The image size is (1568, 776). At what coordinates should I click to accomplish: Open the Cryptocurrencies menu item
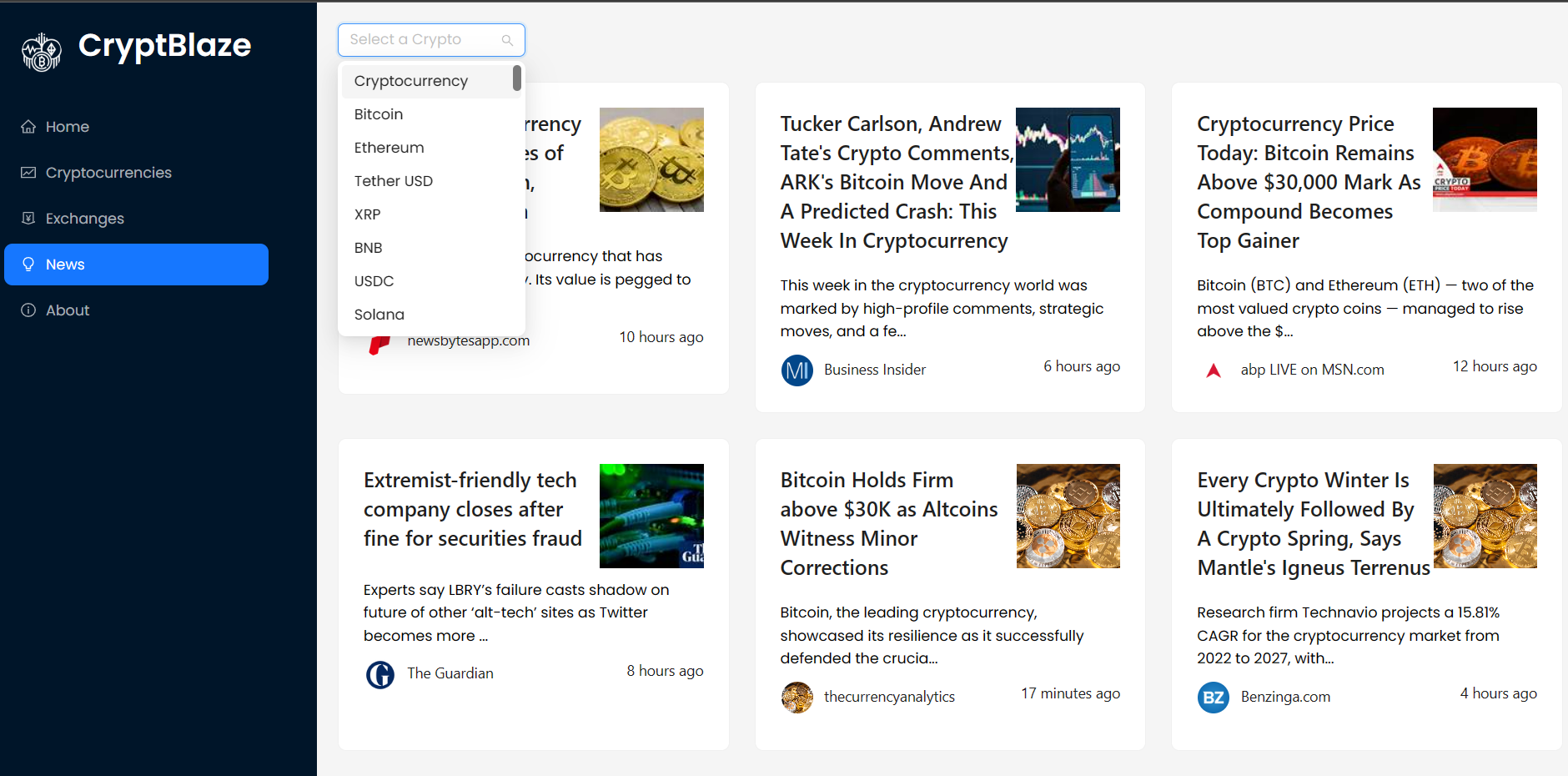(x=136, y=173)
